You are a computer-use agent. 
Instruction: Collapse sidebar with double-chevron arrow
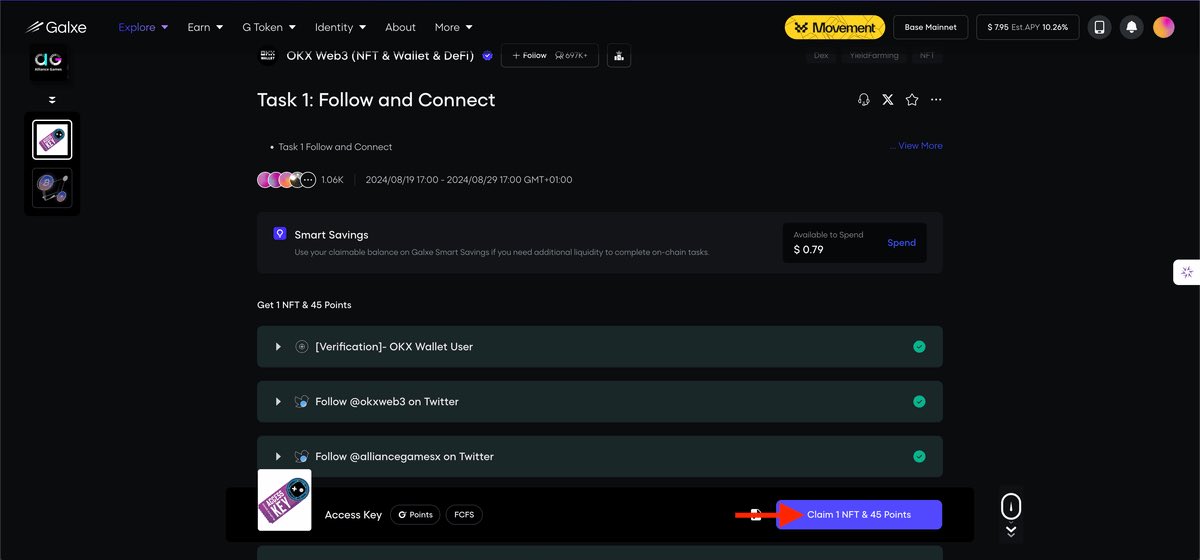pyautogui.click(x=52, y=100)
